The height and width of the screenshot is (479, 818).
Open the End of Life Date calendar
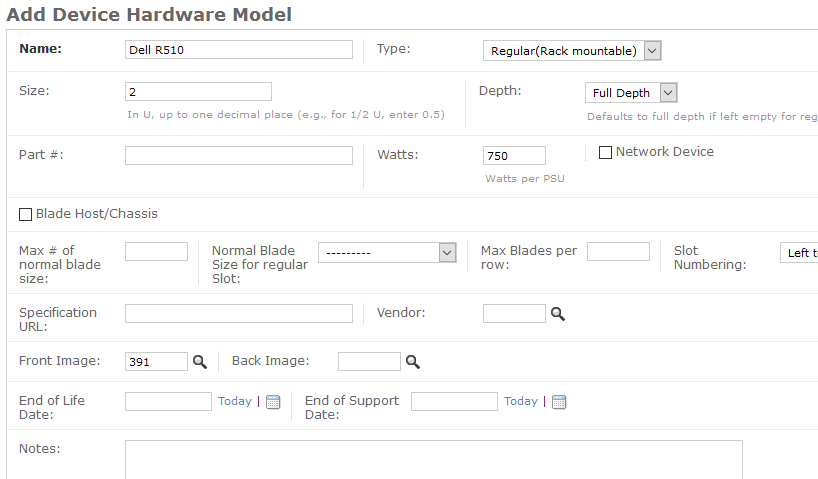point(273,402)
